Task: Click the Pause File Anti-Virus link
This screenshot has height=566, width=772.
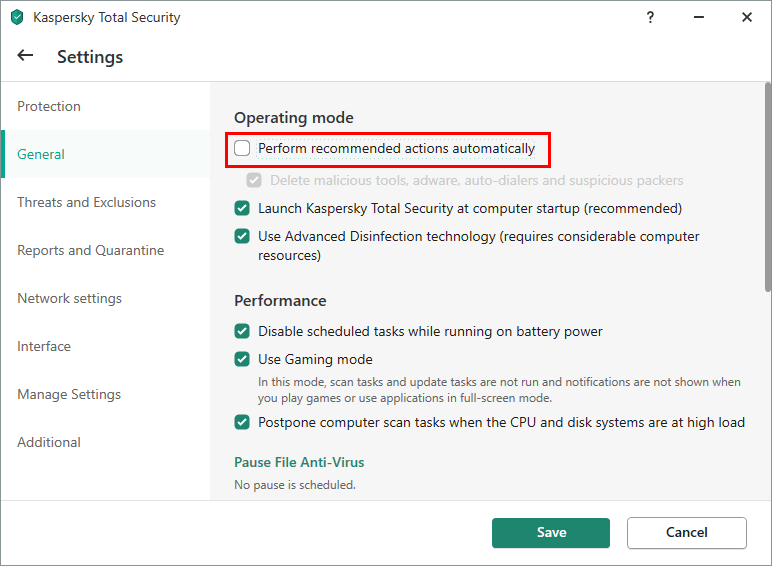Action: [299, 463]
